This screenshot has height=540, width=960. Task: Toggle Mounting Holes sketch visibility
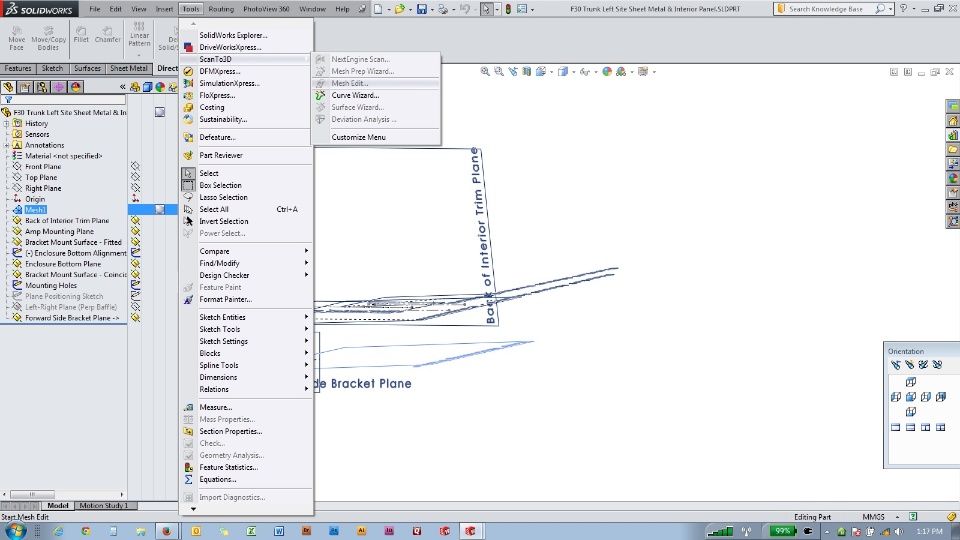pos(135,285)
